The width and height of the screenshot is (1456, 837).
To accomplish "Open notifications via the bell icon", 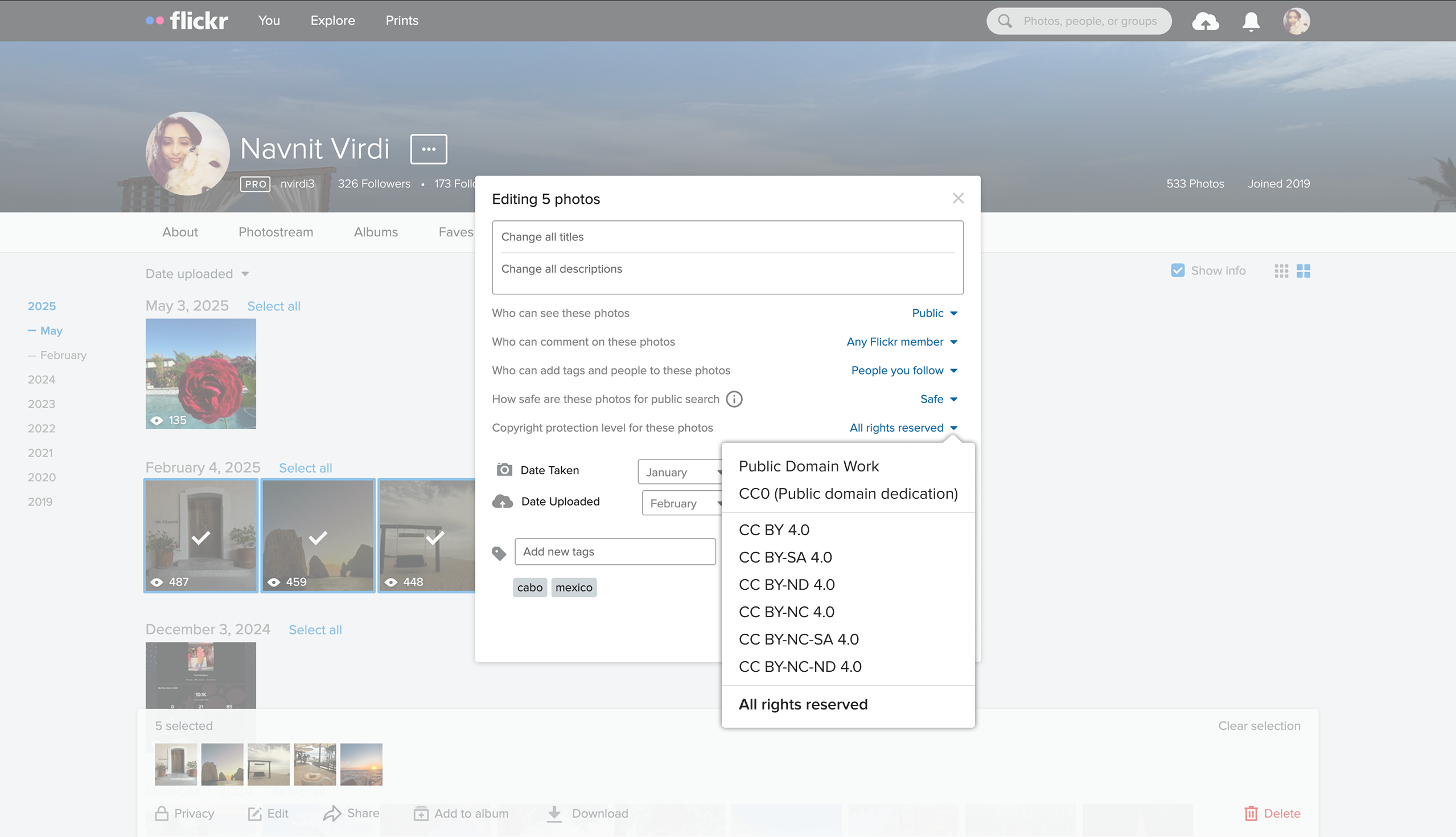I will [1251, 20].
